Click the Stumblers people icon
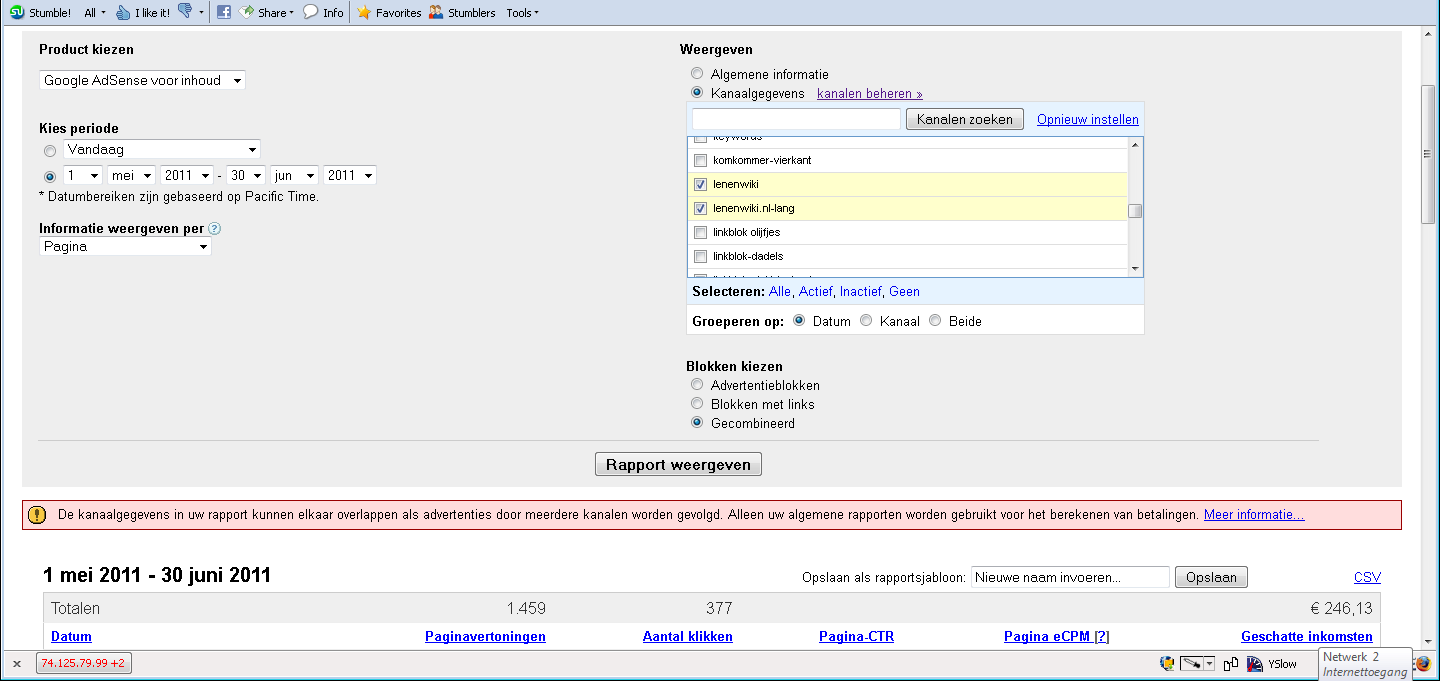The width and height of the screenshot is (1441, 681). pyautogui.click(x=436, y=13)
